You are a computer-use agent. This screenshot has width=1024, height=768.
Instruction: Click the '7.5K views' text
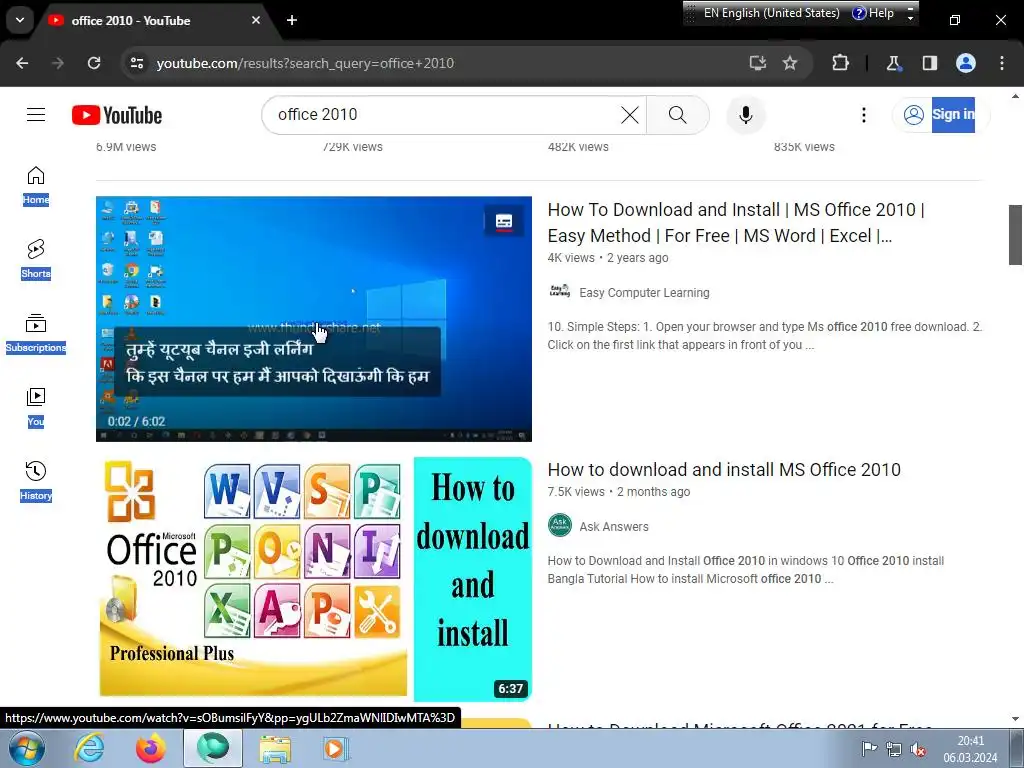[576, 492]
